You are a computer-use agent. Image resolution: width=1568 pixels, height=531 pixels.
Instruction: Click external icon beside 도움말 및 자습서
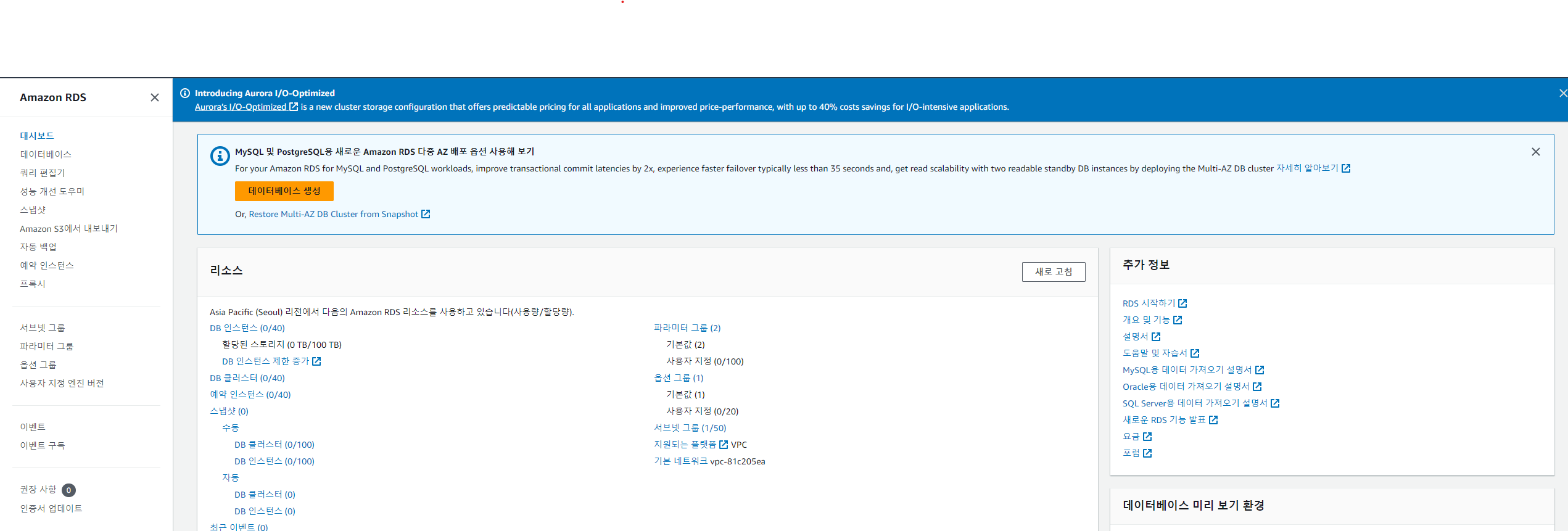[x=1195, y=353]
